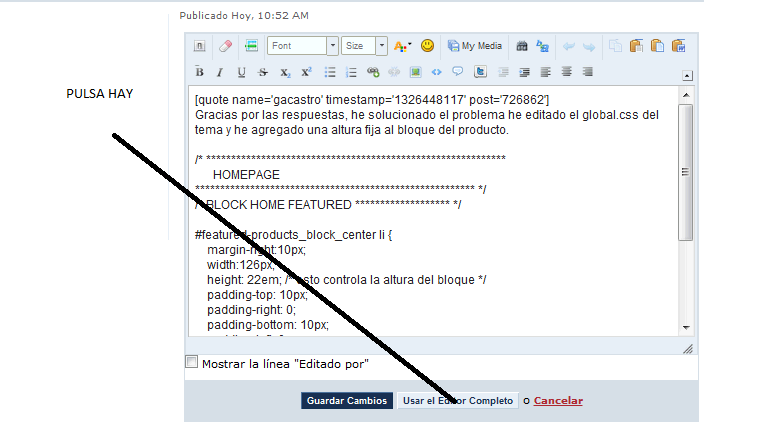The width and height of the screenshot is (768, 434).
Task: Open the text color picker
Action: tap(402, 46)
